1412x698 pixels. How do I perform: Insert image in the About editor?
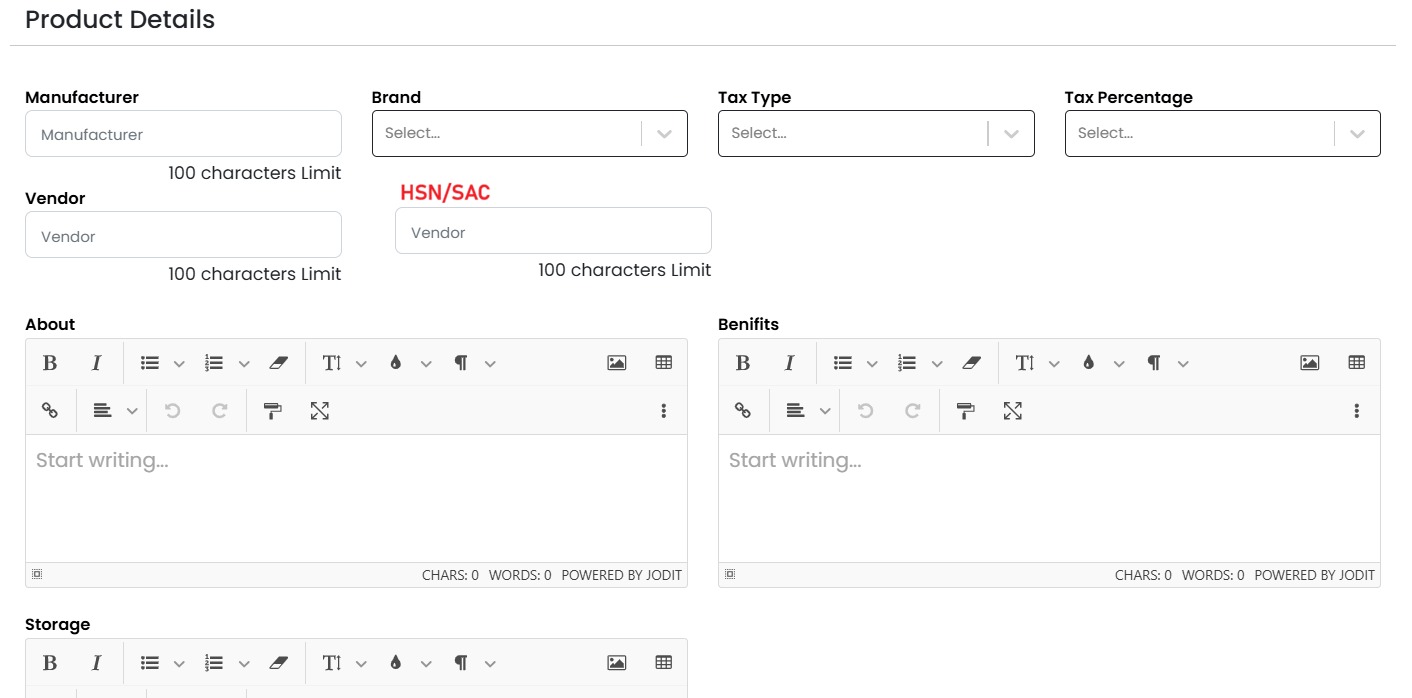pos(616,363)
